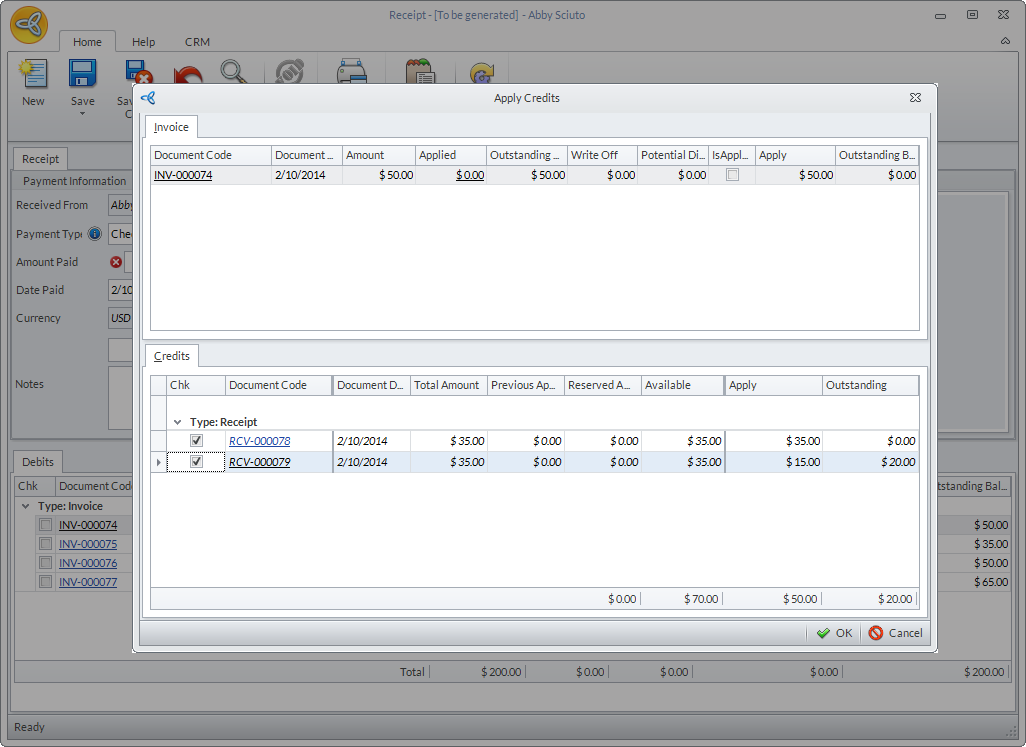Open the RCV-000078 document link
Image resolution: width=1026 pixels, height=747 pixels.
click(x=259, y=441)
